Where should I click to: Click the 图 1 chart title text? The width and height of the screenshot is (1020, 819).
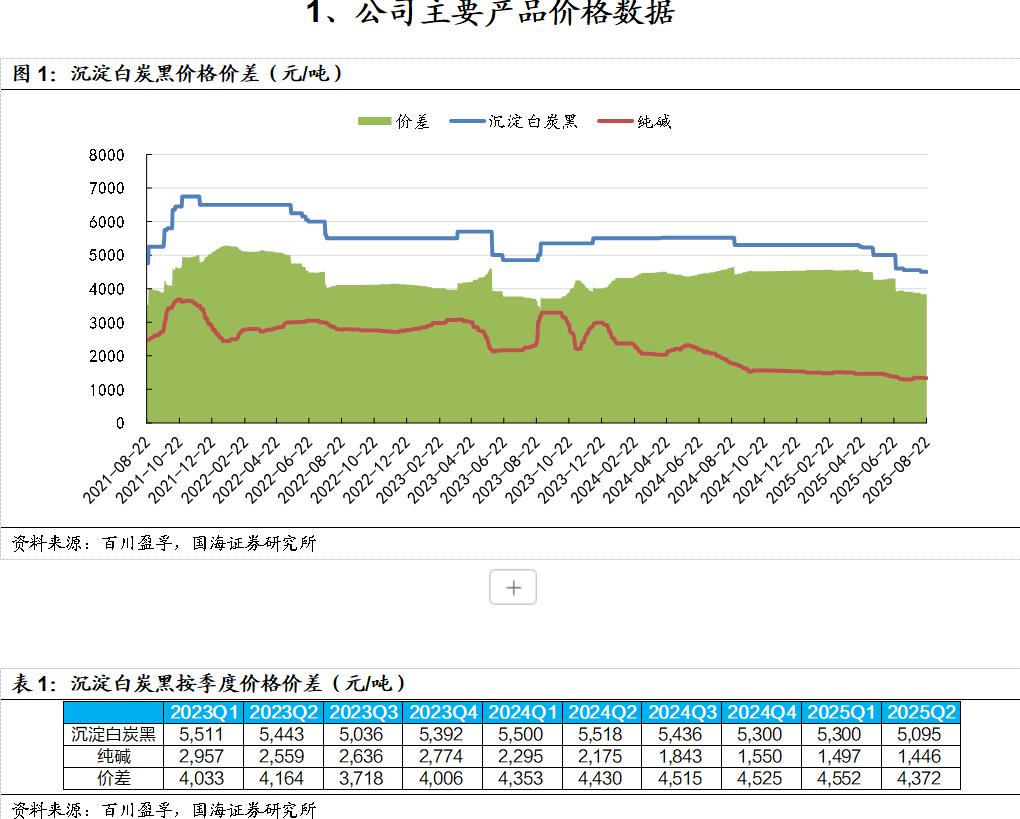178,74
